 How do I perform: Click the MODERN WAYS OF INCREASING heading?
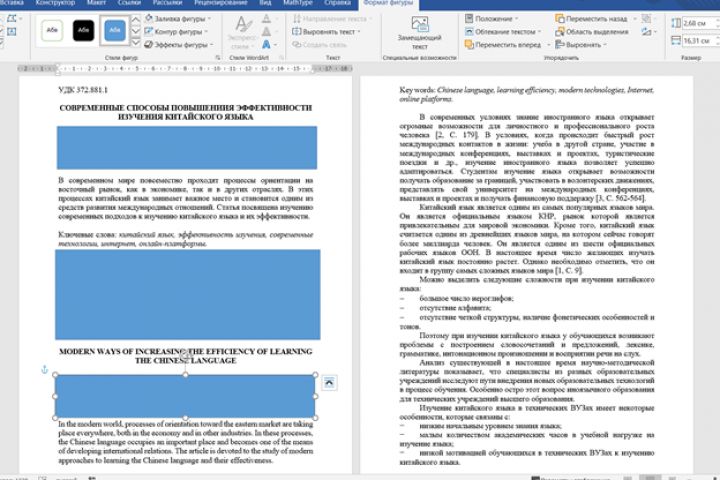[x=186, y=356]
